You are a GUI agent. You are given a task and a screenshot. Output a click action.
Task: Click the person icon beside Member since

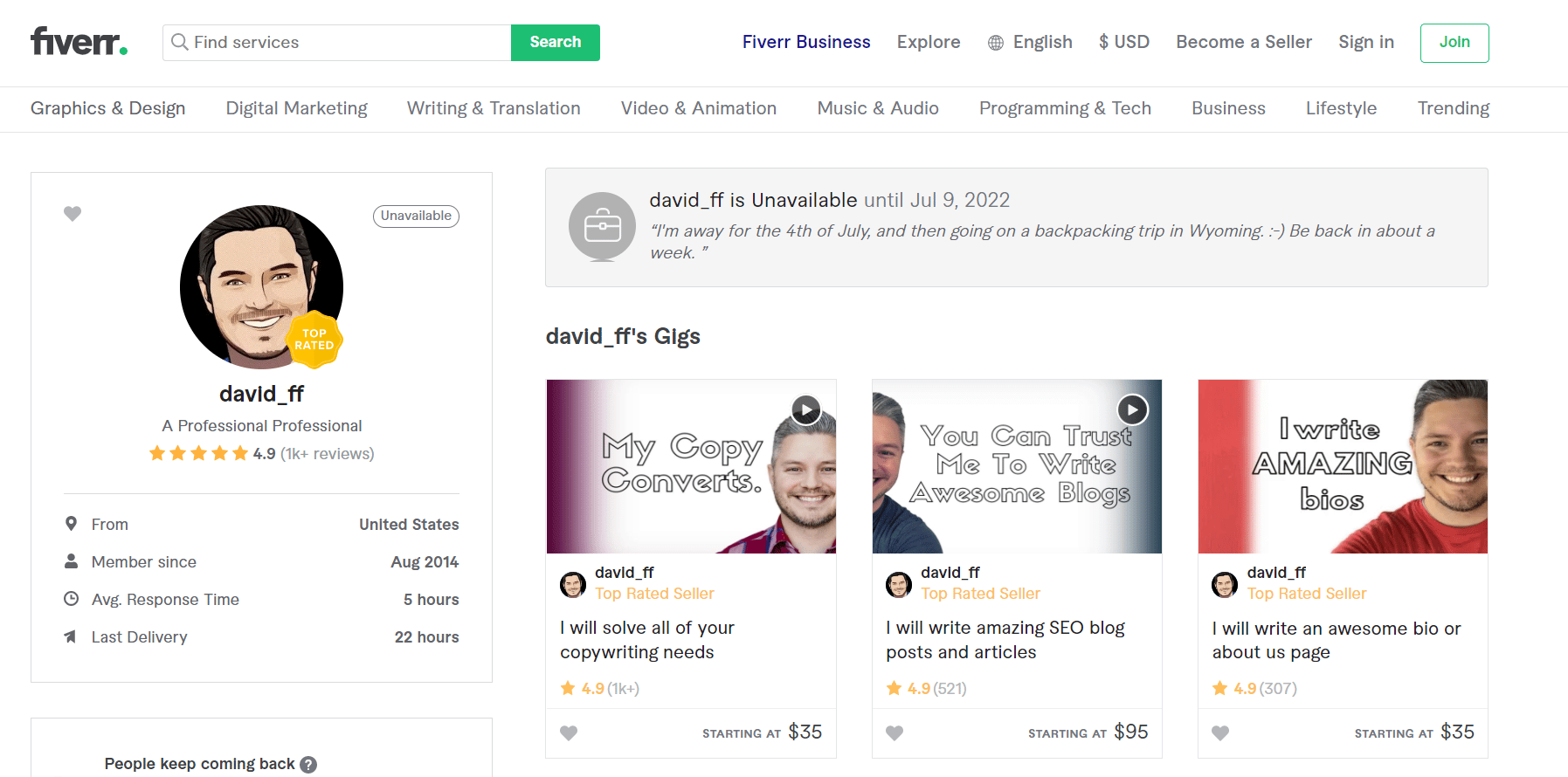pyautogui.click(x=72, y=561)
